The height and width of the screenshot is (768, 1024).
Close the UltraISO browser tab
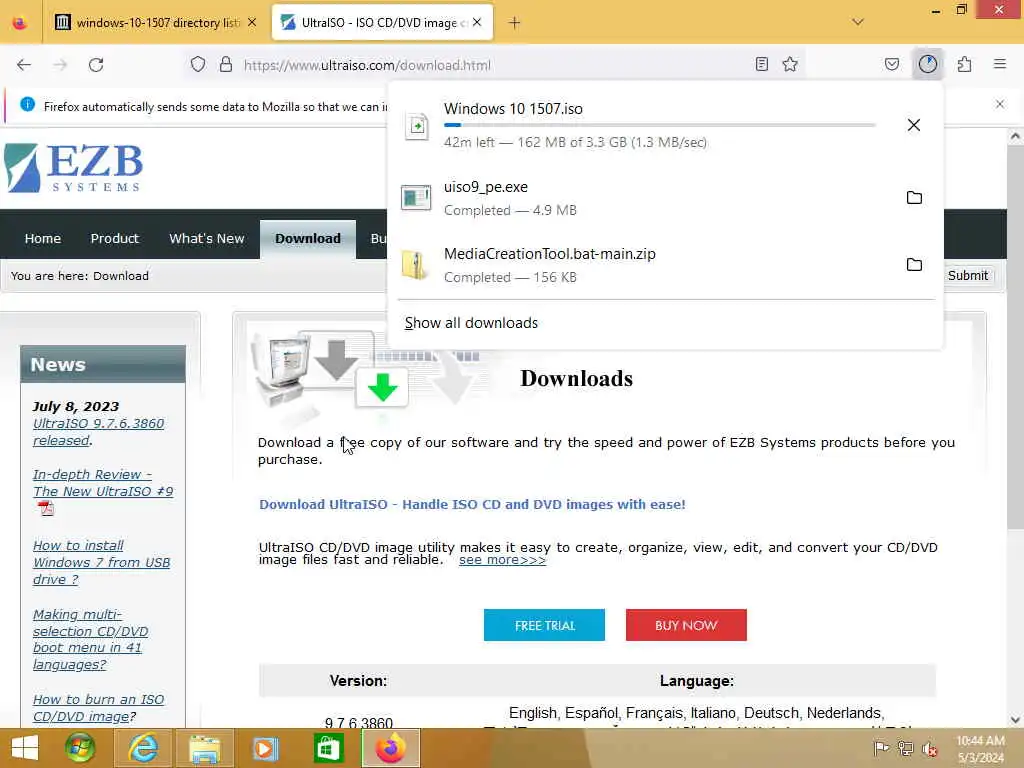477,22
